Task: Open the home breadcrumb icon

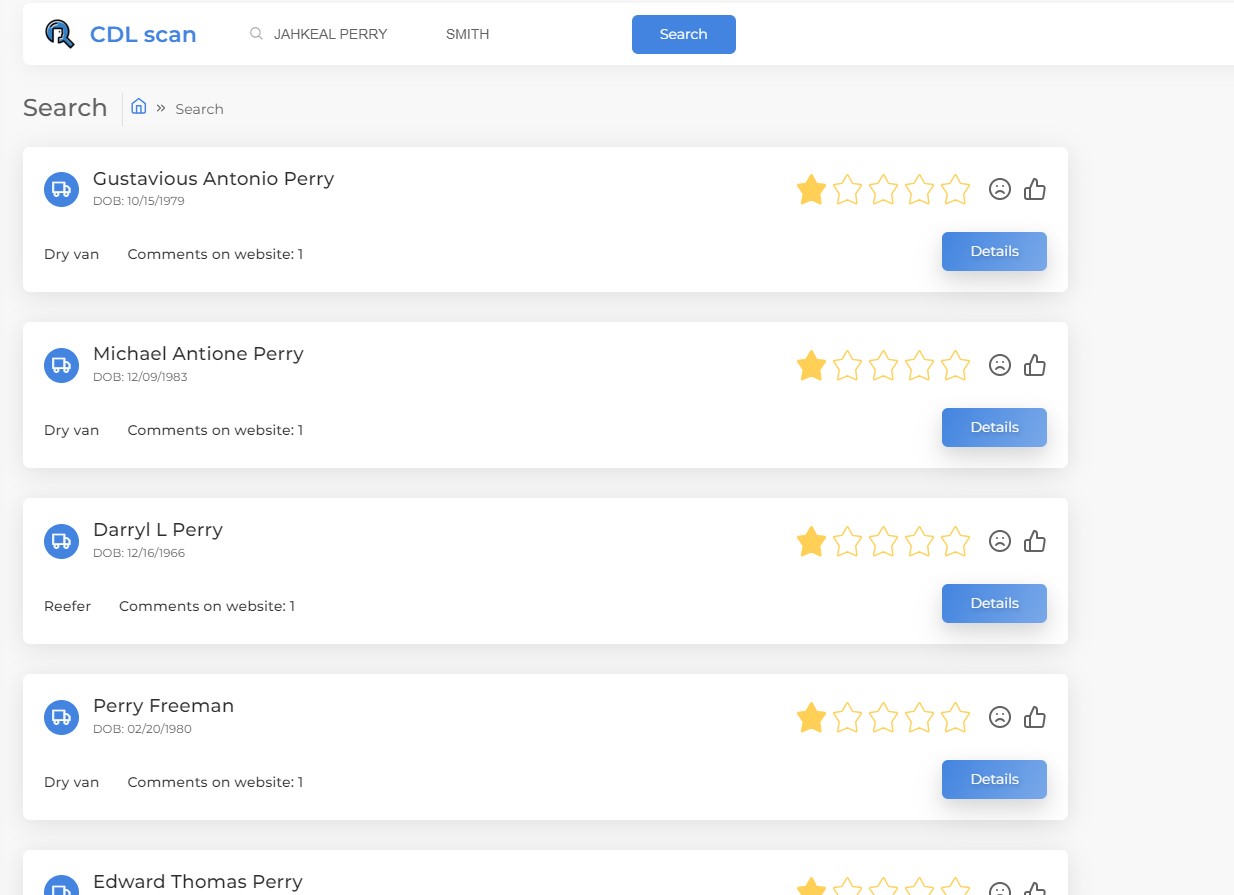Action: 139,107
